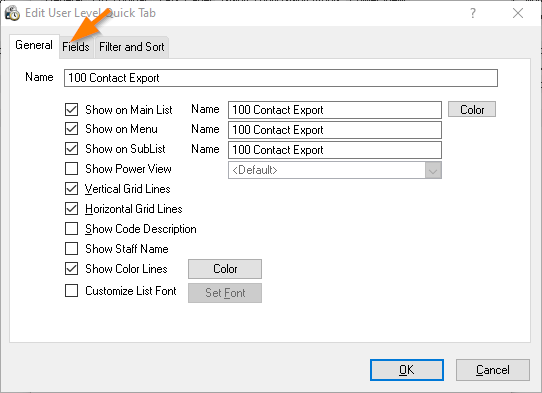Enable Show Code Description checkbox
This screenshot has width=542, height=393.
(x=72, y=228)
